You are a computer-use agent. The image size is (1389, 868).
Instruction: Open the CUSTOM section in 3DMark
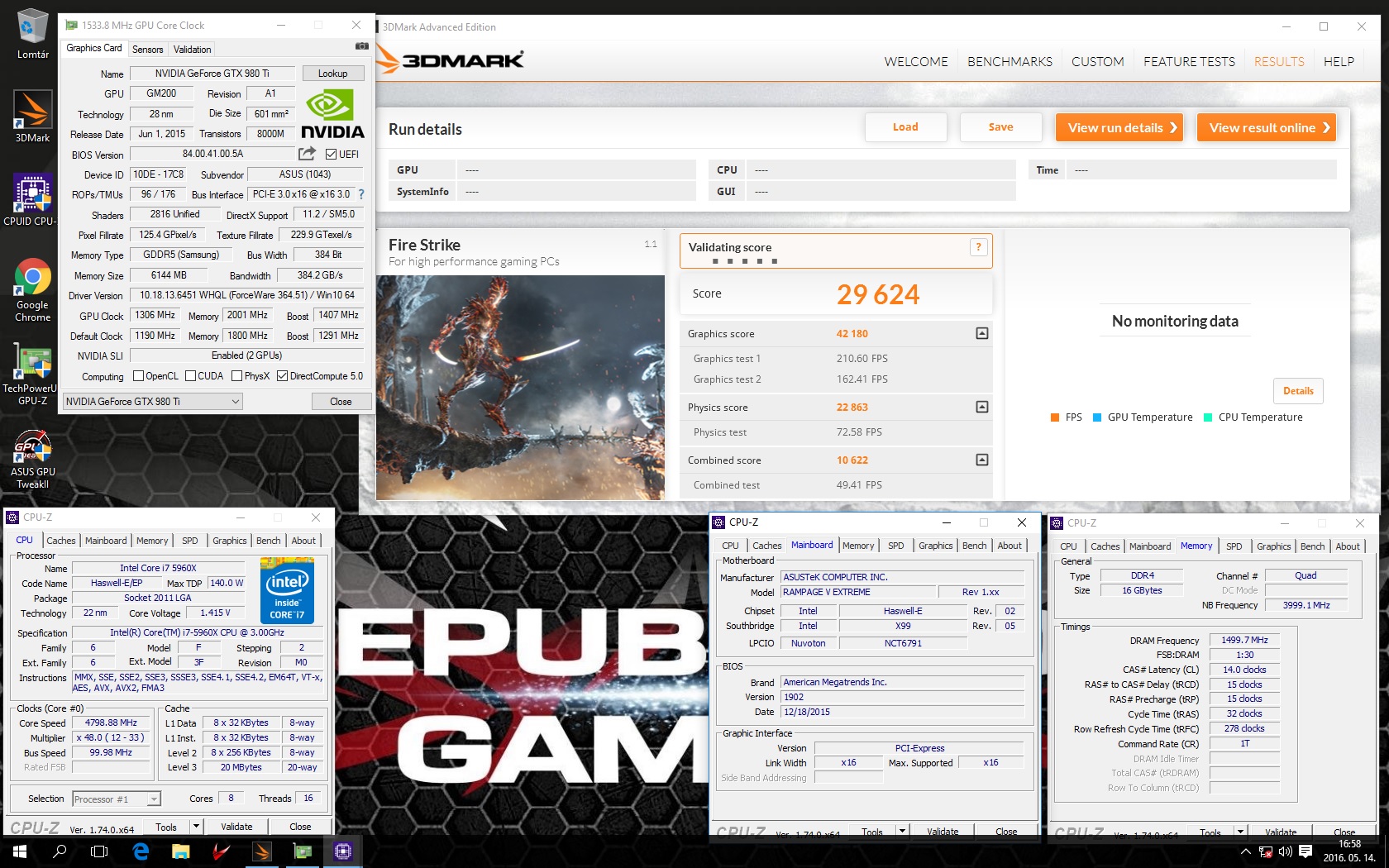(1097, 62)
